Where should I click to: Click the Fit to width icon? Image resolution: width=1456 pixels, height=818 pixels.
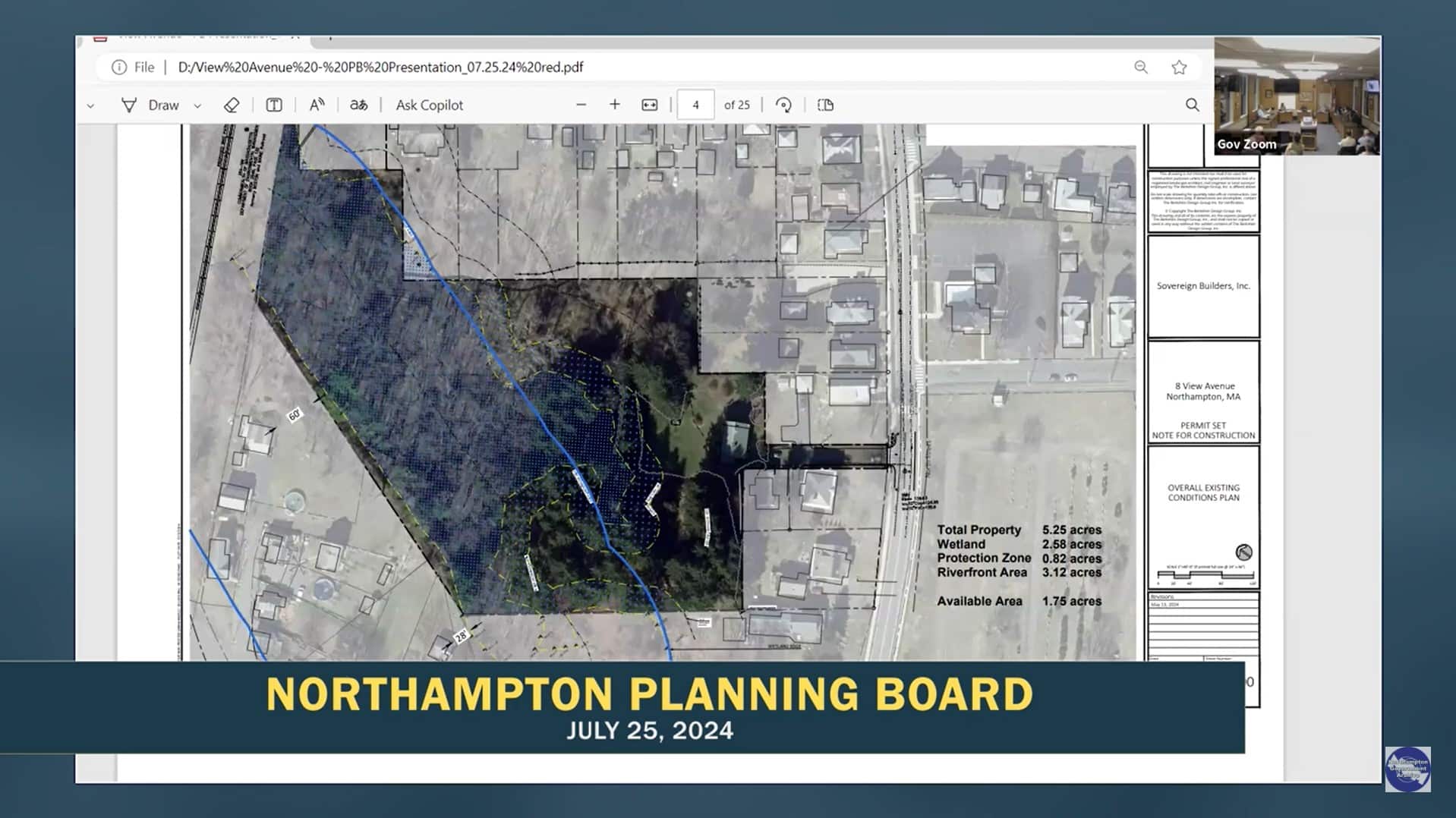coord(649,105)
